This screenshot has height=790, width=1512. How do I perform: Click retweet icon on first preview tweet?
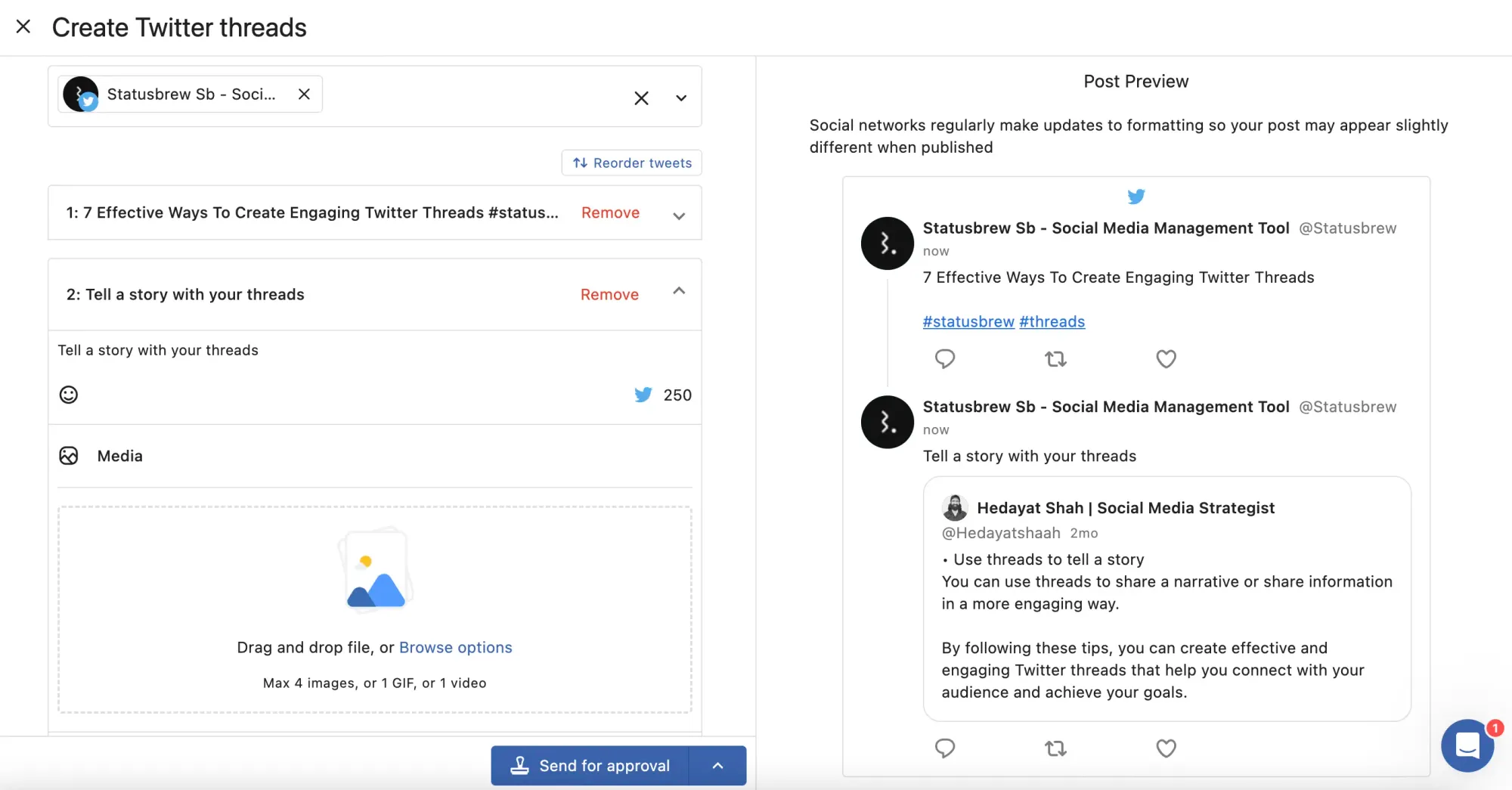(1055, 359)
